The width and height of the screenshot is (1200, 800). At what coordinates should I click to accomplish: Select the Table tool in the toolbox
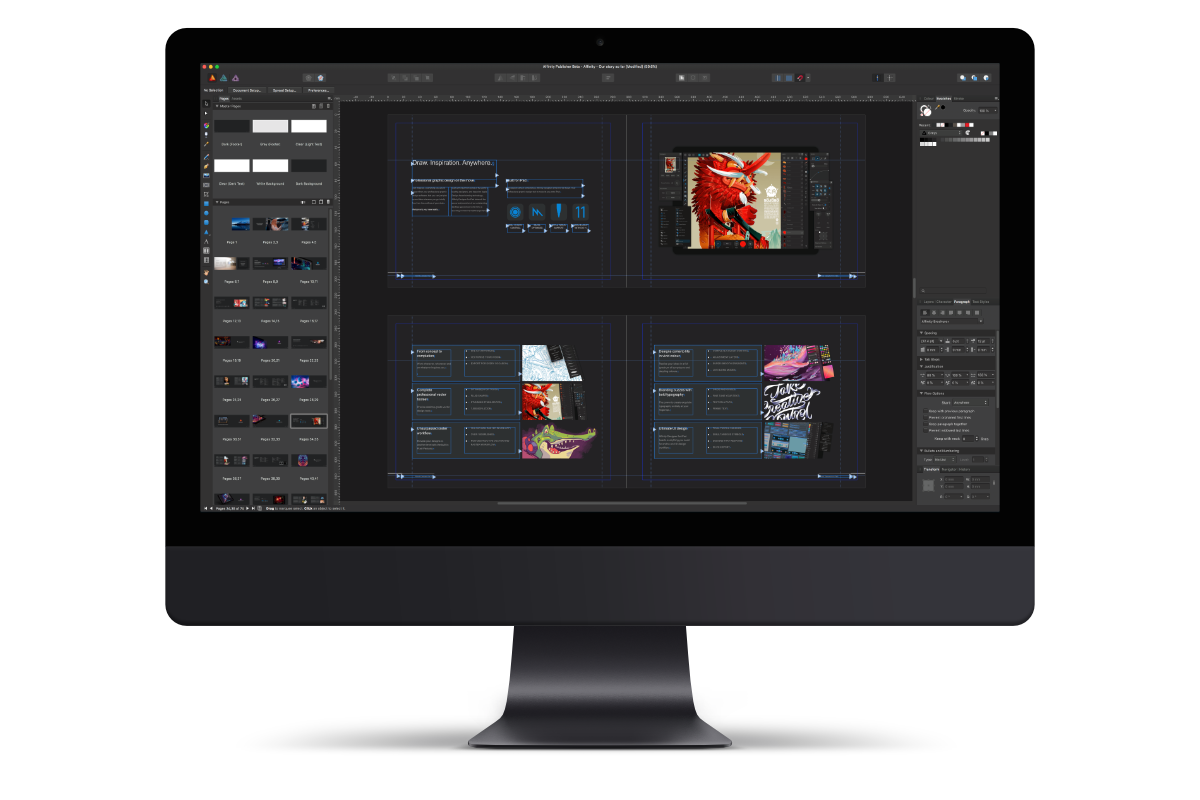[206, 260]
